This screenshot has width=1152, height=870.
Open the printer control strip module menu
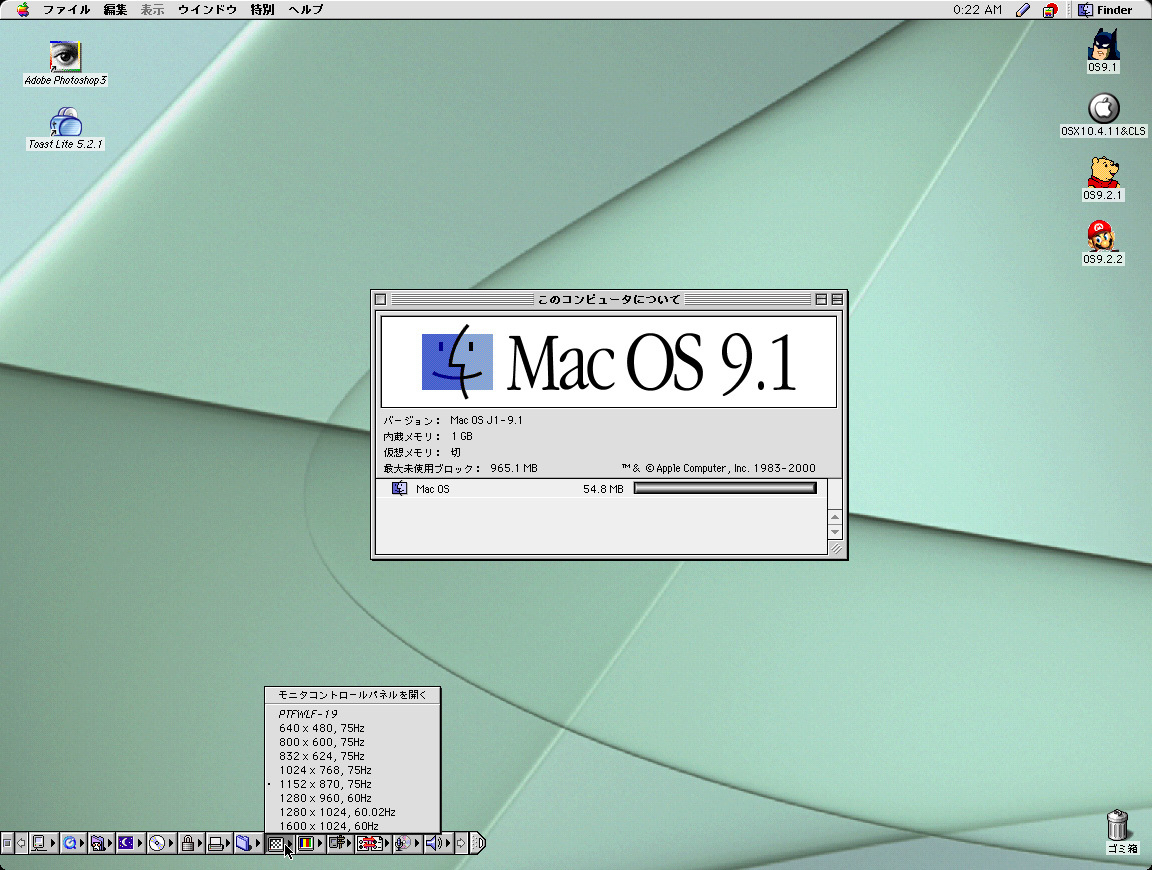(x=215, y=844)
